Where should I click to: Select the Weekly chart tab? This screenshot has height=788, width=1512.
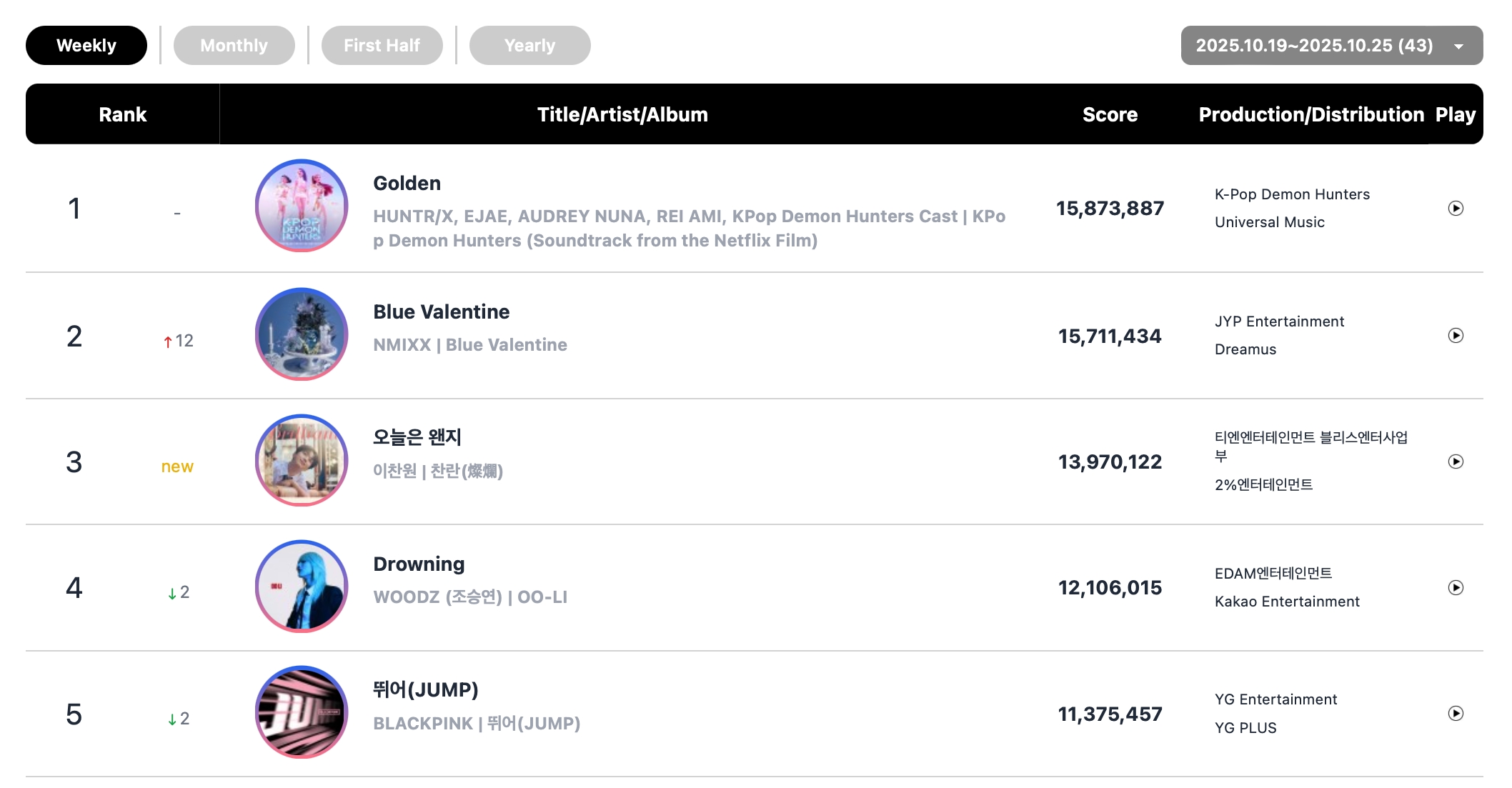(86, 46)
